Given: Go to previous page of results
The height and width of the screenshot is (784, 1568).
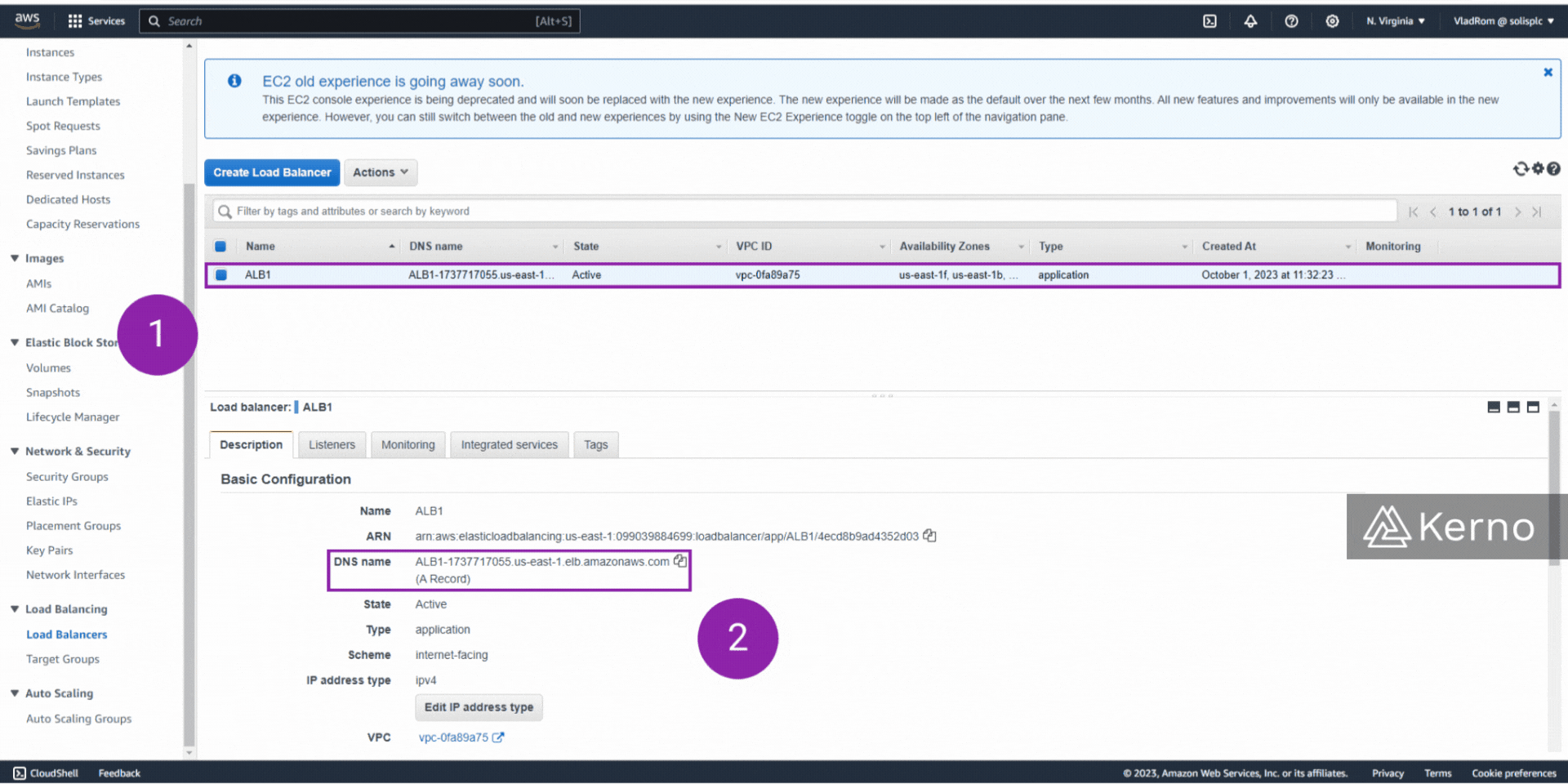Looking at the screenshot, I should tap(1432, 212).
